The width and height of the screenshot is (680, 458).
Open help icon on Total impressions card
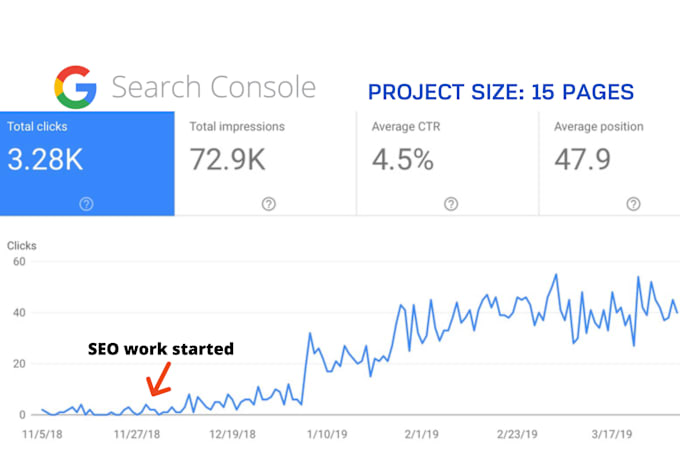click(x=269, y=204)
